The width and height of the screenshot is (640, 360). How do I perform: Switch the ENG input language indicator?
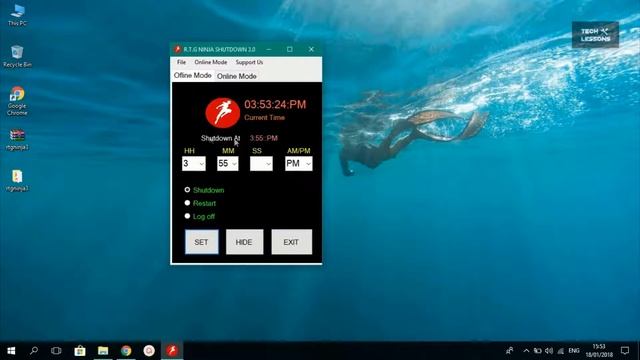[x=574, y=351]
